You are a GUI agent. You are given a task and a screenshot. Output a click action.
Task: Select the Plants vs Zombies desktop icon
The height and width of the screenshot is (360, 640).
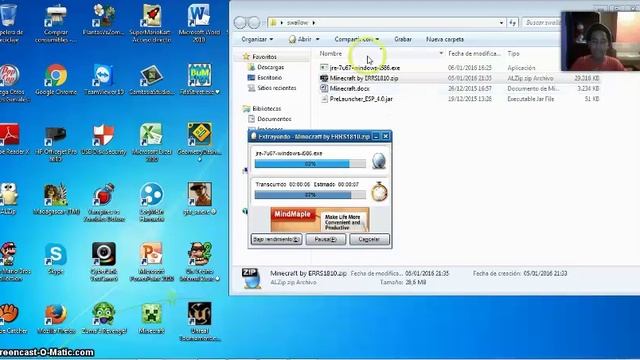pos(104,20)
